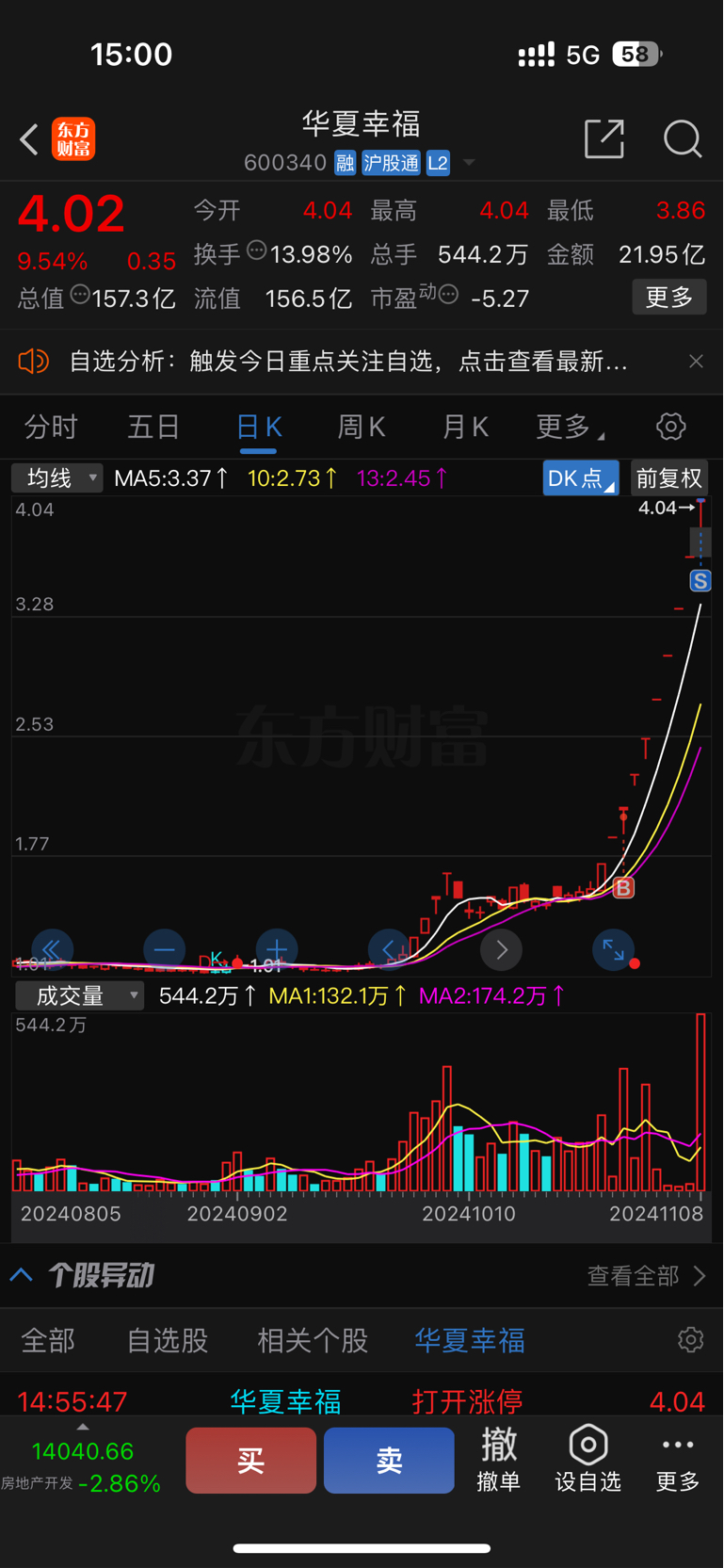Tap the back arrow icon
The width and height of the screenshot is (724, 1568).
(29, 139)
